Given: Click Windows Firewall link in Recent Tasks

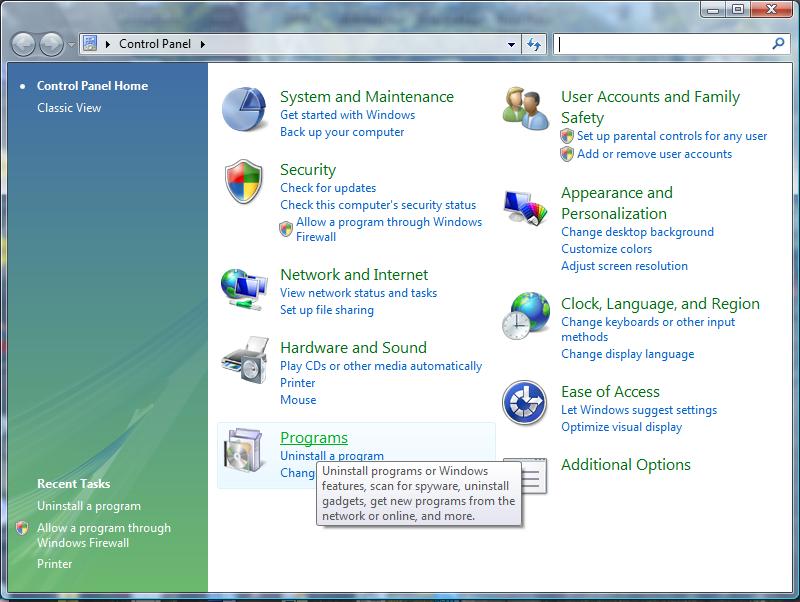Looking at the screenshot, I should 104,535.
